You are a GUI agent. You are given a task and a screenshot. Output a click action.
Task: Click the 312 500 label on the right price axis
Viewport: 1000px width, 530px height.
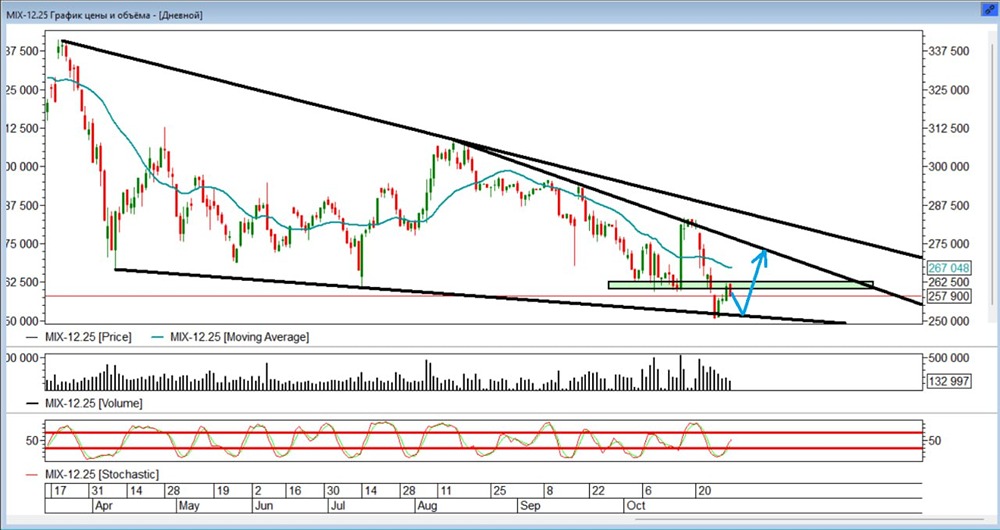pyautogui.click(x=950, y=128)
